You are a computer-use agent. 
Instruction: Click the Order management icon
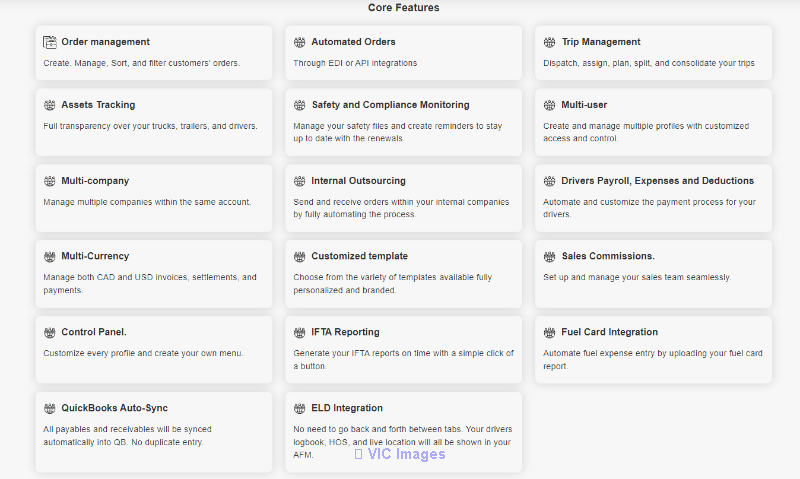[49, 42]
